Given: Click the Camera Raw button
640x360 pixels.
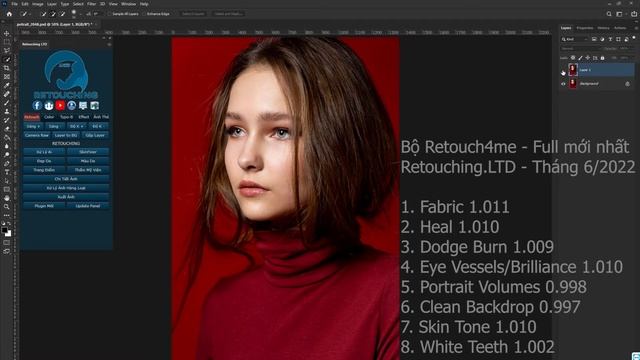Looking at the screenshot, I should tap(37, 135).
